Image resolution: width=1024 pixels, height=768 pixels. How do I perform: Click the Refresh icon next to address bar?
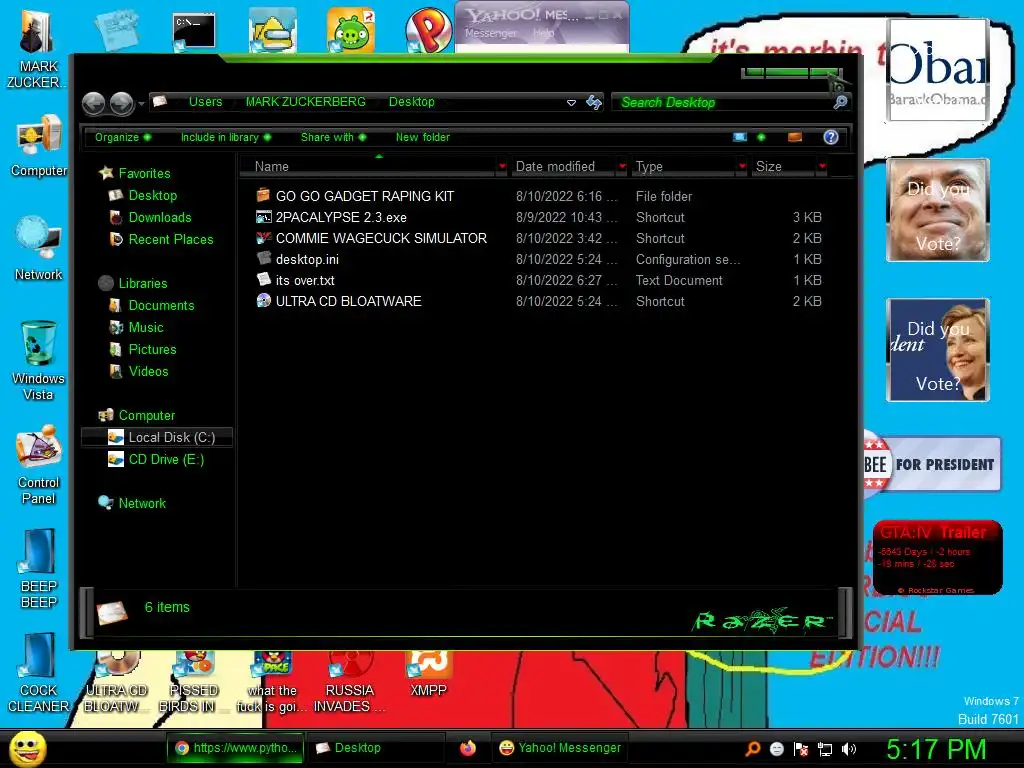click(594, 102)
